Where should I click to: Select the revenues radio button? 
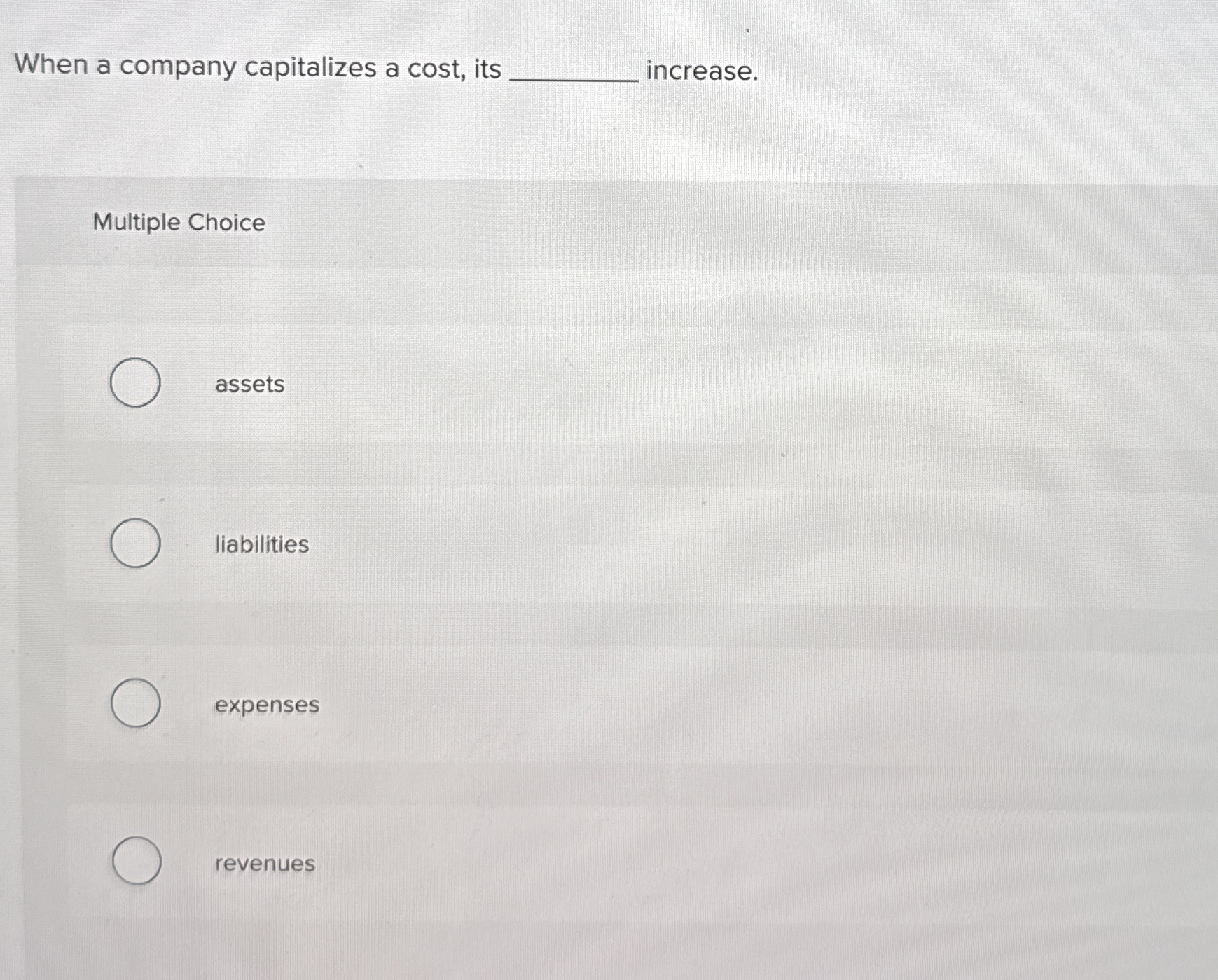[135, 862]
